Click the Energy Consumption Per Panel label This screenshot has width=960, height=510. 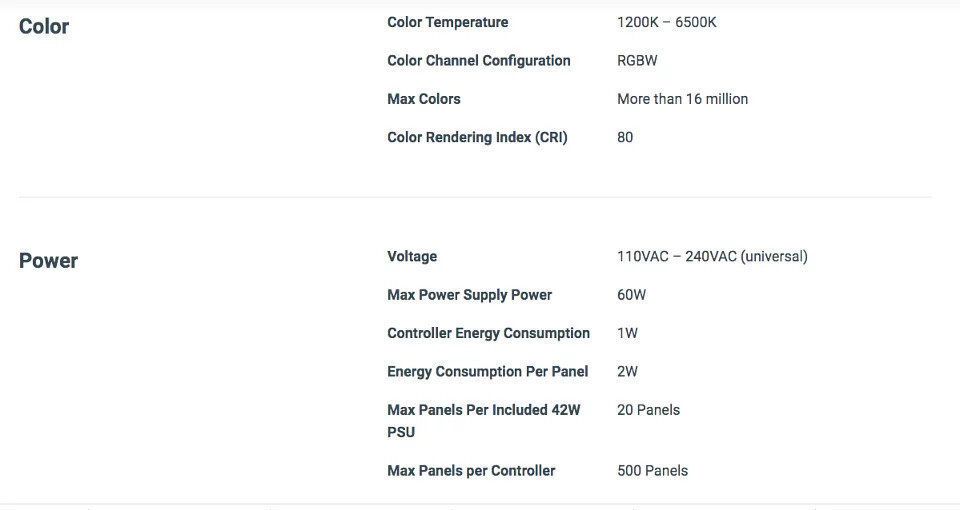tap(487, 372)
